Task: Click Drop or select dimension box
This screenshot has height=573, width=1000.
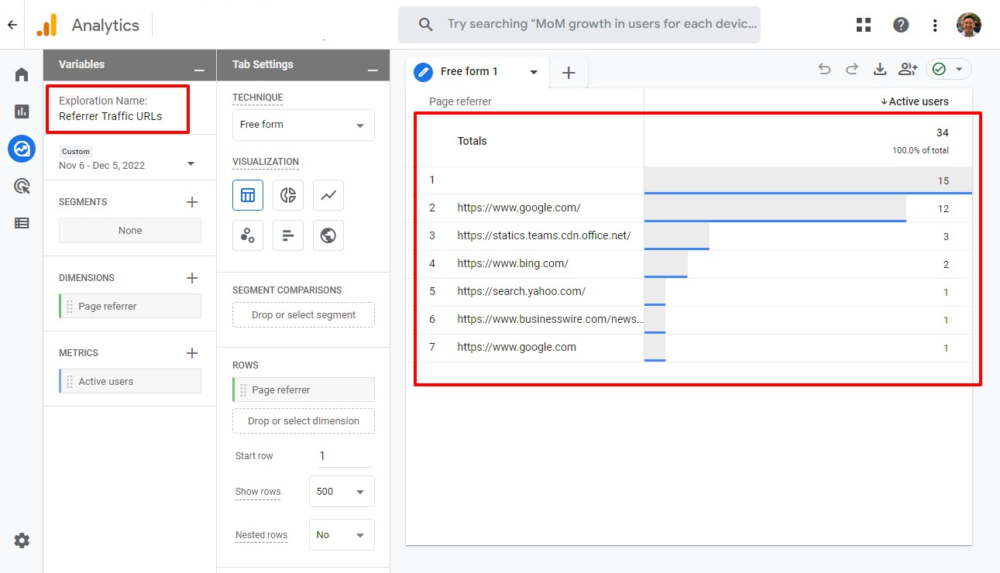Action: [304, 421]
